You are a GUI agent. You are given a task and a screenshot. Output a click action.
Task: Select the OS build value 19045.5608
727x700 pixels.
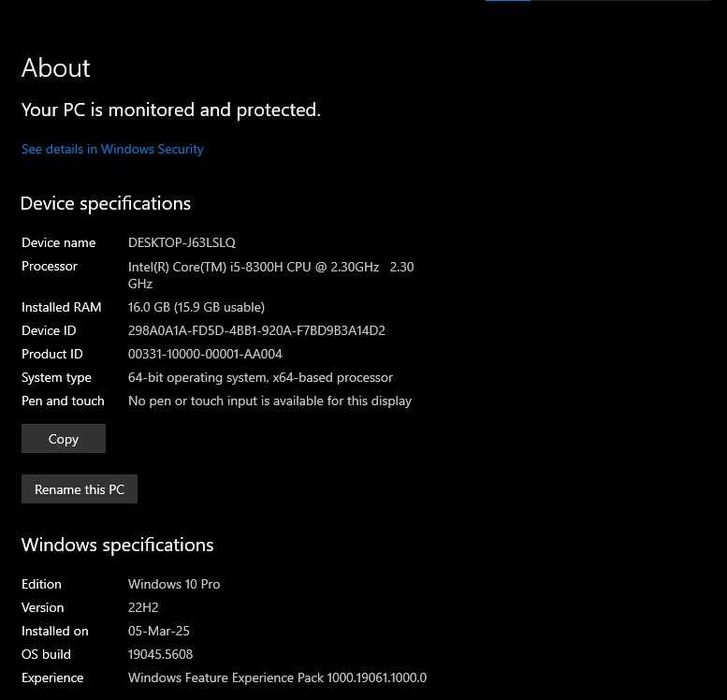tap(160, 655)
